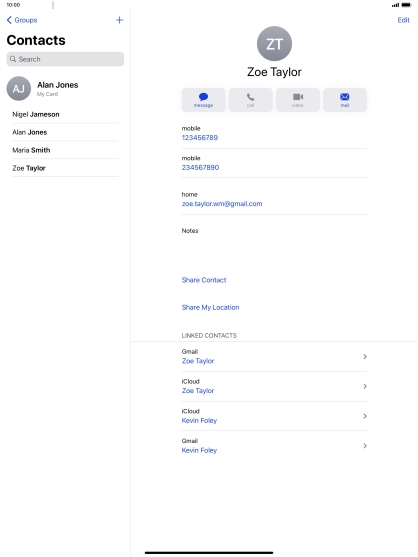Click the Edit button
Viewport: 418px width, 557px height.
403,20
